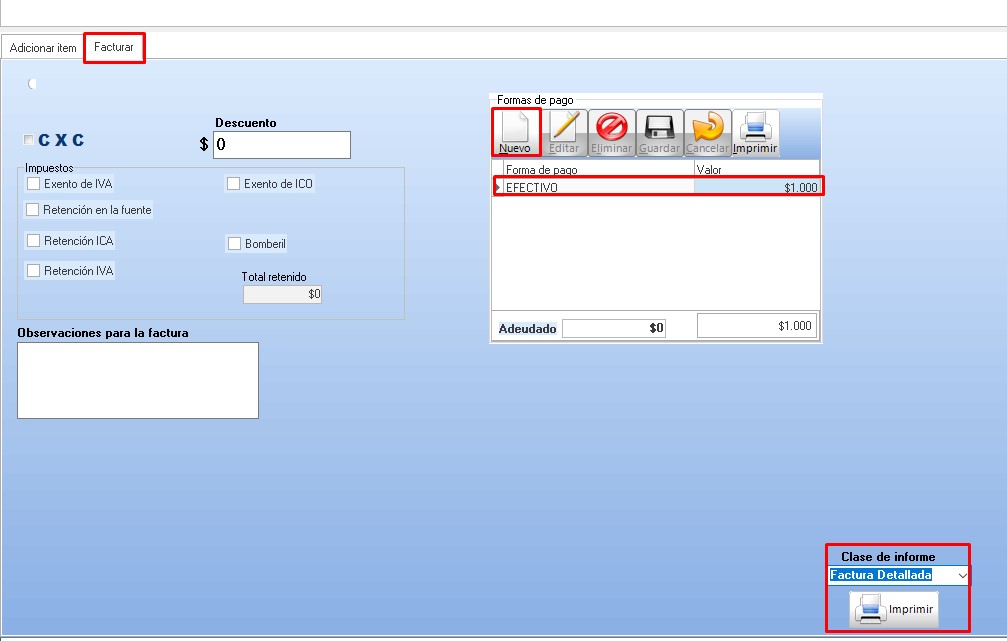Check the C X C checkbox

point(28,141)
